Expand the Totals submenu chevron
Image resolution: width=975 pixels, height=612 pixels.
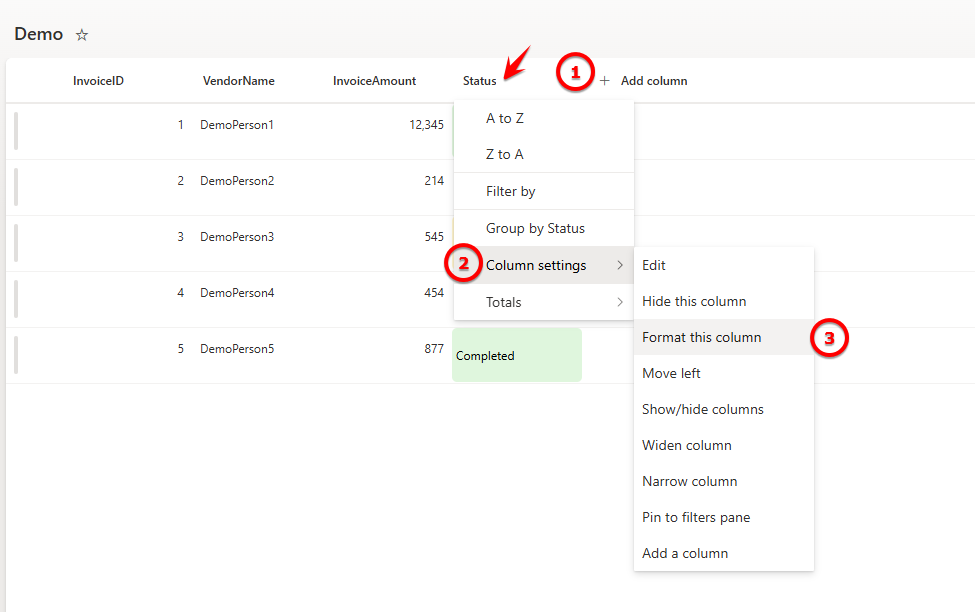(620, 302)
